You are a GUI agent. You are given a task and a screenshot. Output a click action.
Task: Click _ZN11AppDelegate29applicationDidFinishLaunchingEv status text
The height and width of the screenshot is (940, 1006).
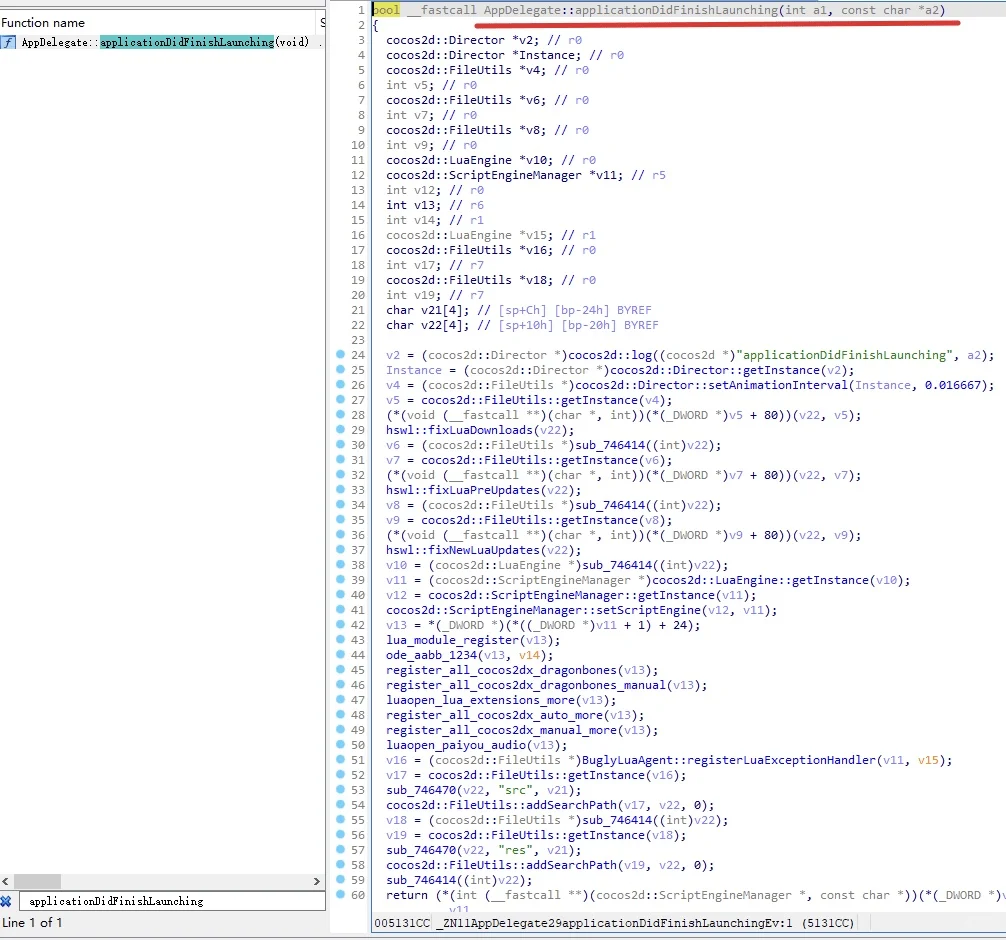[613, 923]
